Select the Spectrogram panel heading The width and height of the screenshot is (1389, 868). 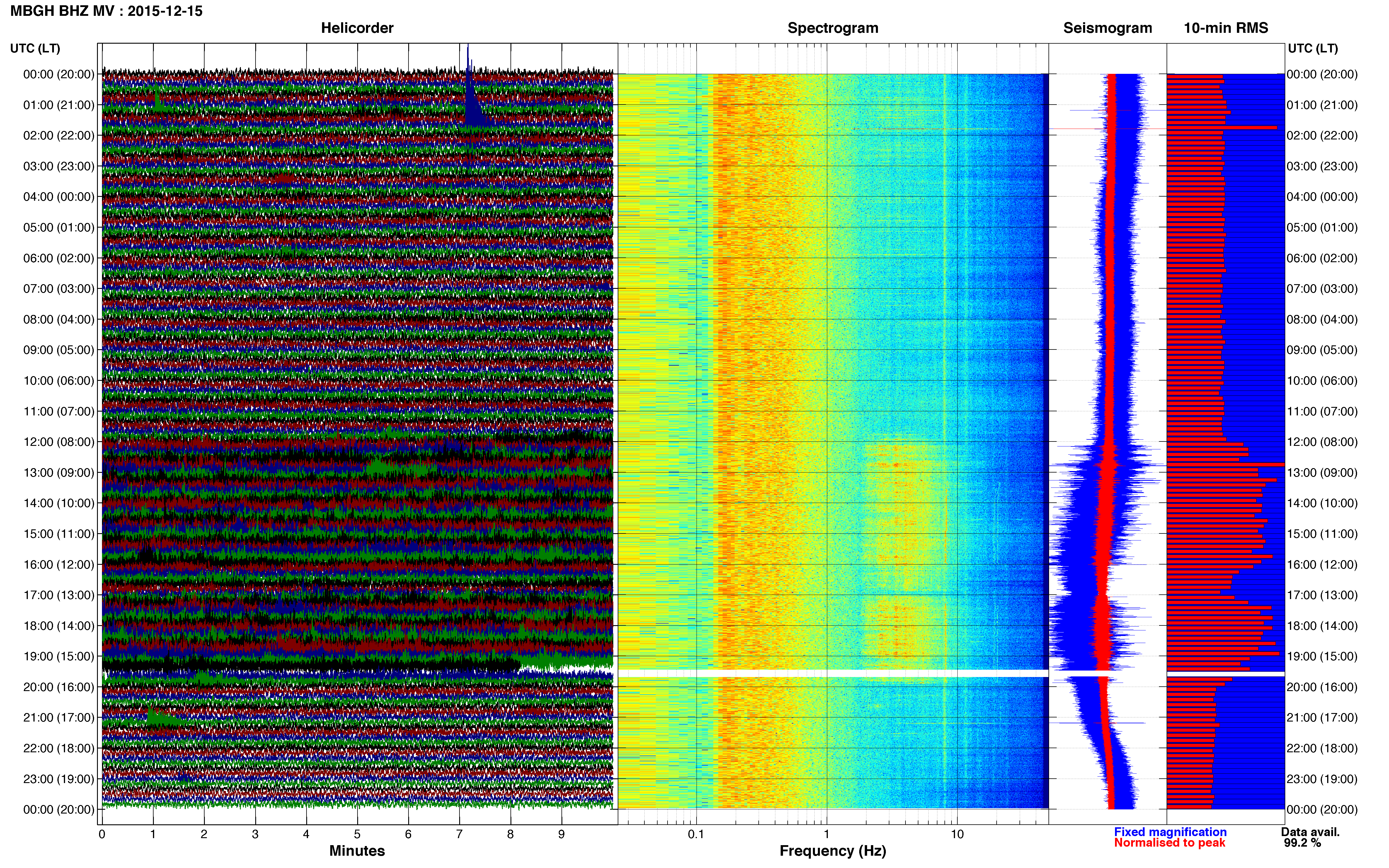click(833, 28)
